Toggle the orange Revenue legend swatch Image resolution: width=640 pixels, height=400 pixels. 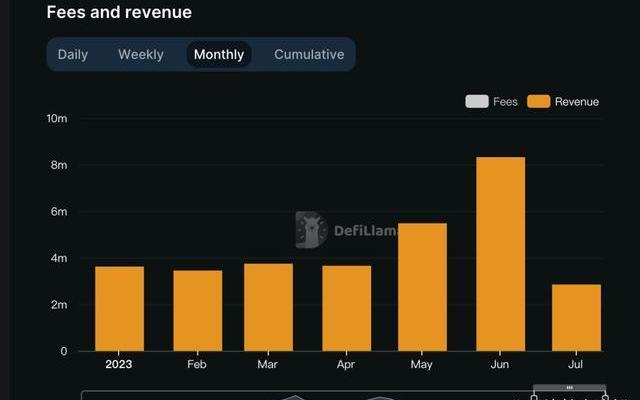(x=539, y=101)
